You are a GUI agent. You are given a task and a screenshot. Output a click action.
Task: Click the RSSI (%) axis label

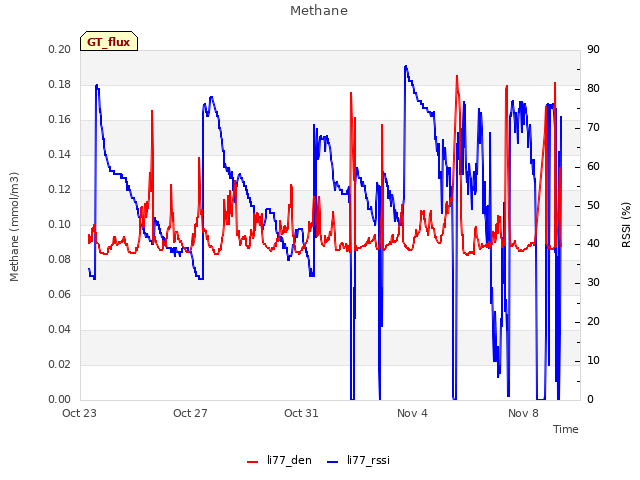[626, 225]
